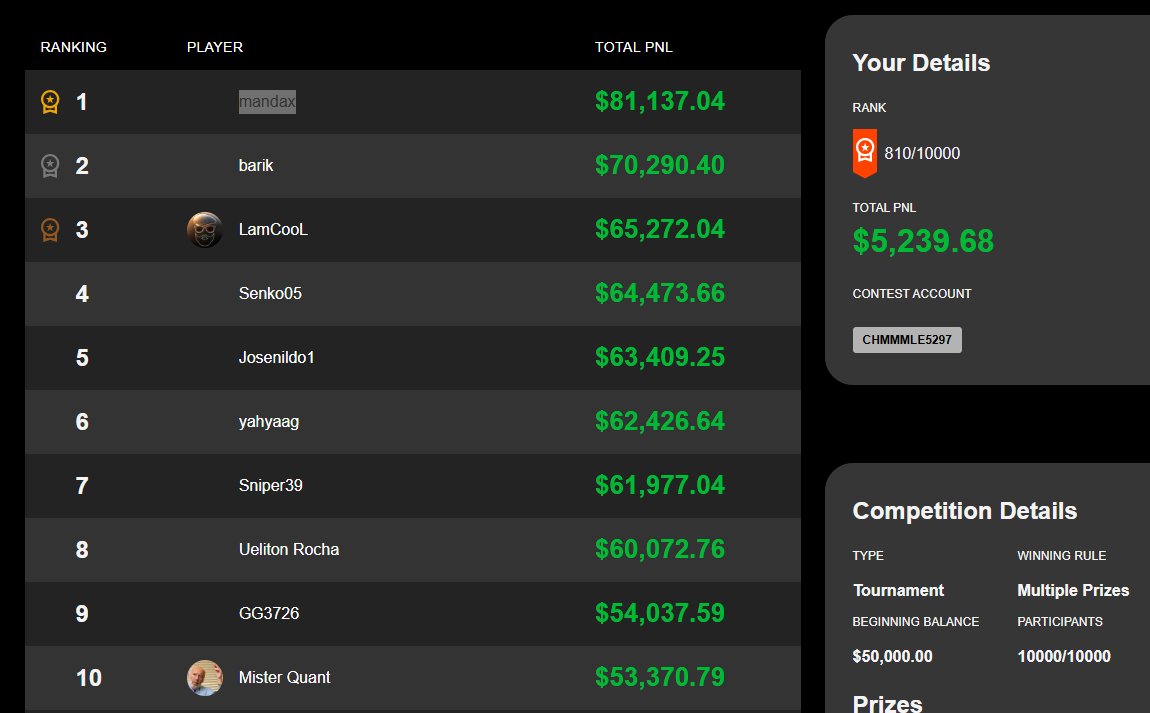Click the silver medal icon next to barik's rank
Image resolution: width=1150 pixels, height=713 pixels.
(50, 166)
